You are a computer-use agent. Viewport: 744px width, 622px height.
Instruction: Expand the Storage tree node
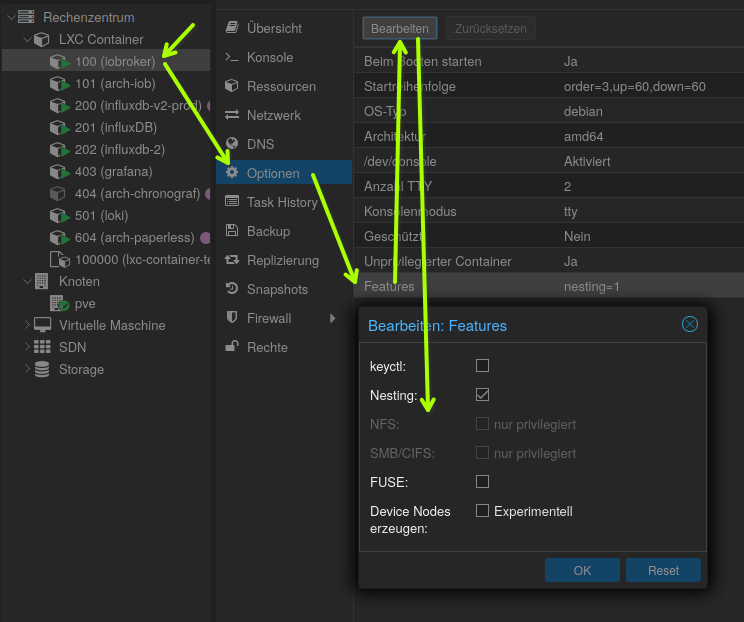pyautogui.click(x=26, y=369)
